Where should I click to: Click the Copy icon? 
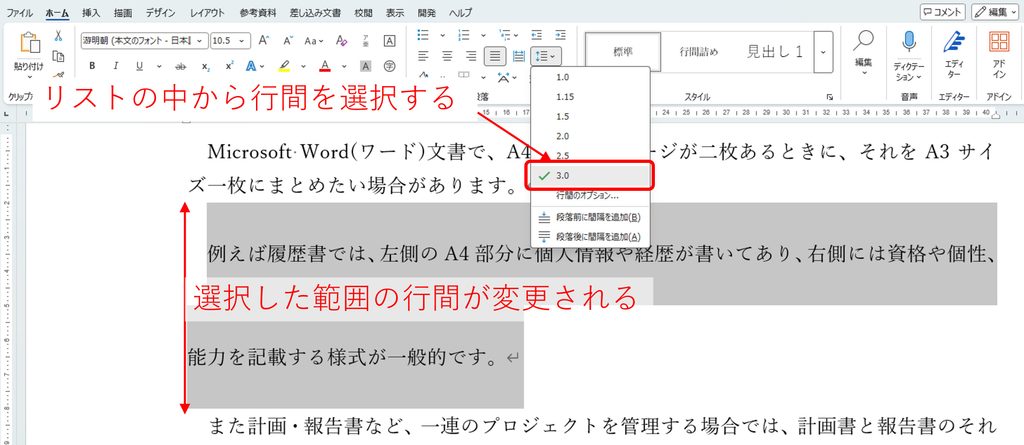pyautogui.click(x=58, y=56)
